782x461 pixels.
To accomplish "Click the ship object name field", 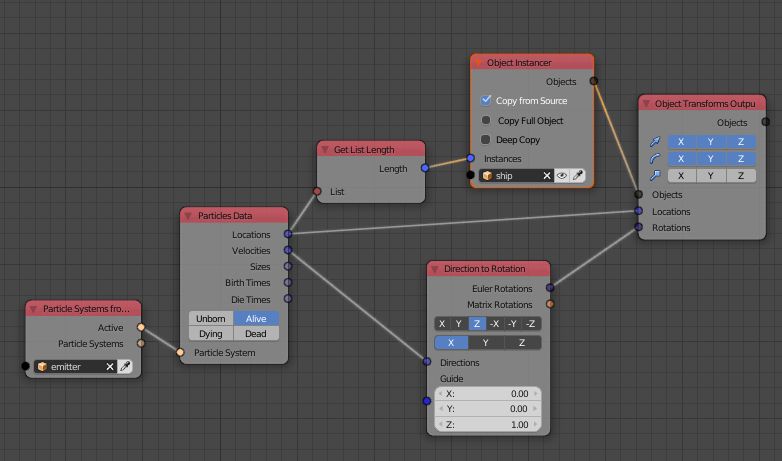I will click(516, 176).
